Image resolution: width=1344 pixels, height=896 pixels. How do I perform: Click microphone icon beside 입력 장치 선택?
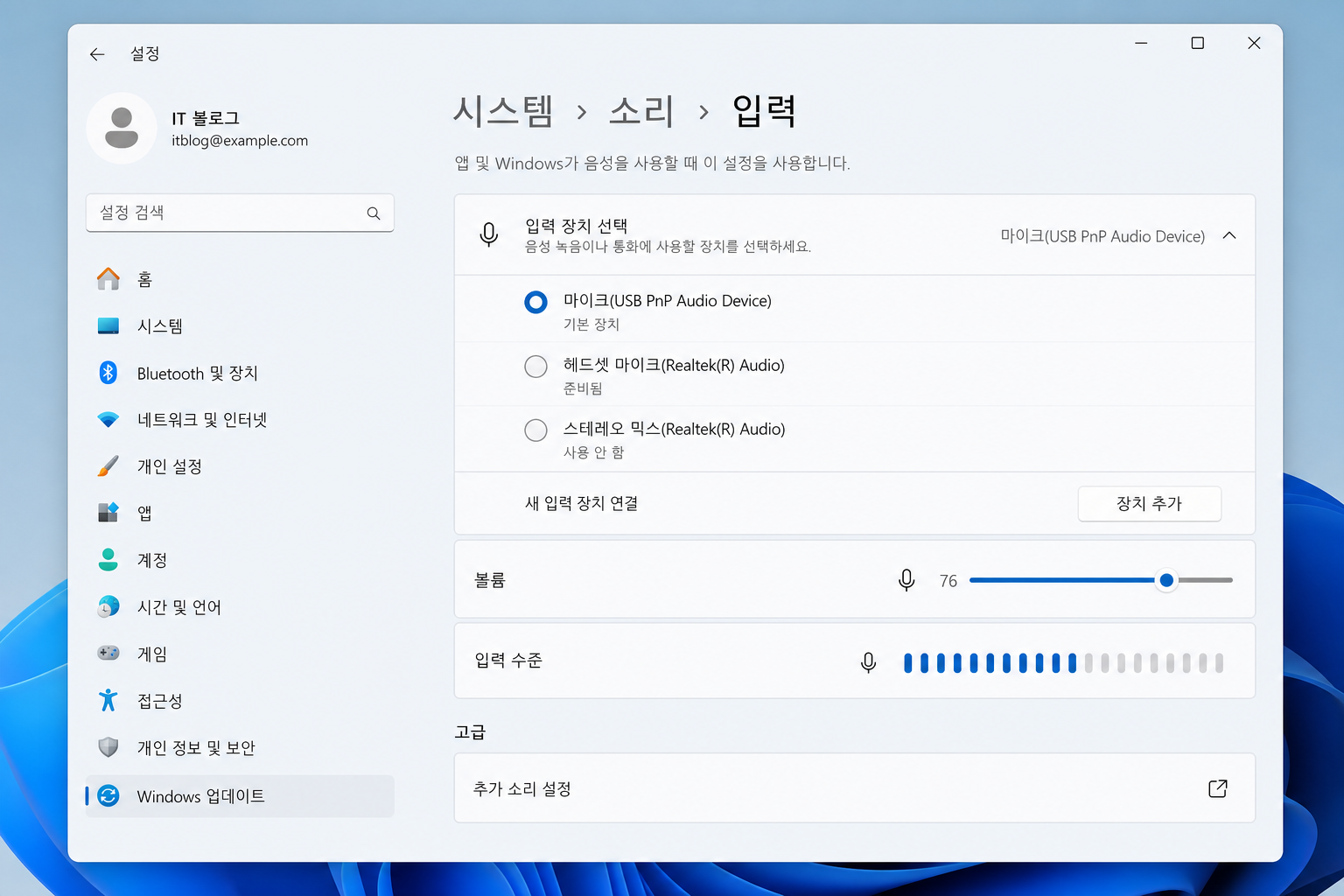(489, 234)
